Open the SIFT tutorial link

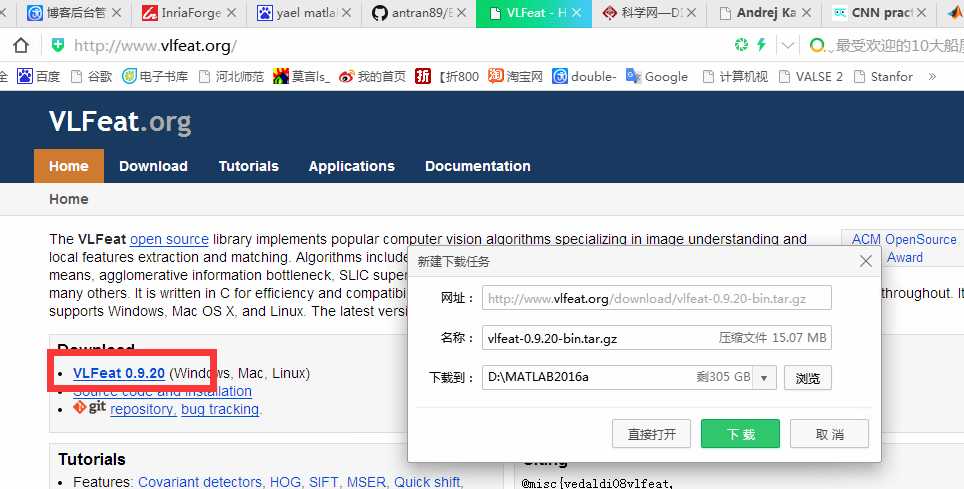[323, 482]
